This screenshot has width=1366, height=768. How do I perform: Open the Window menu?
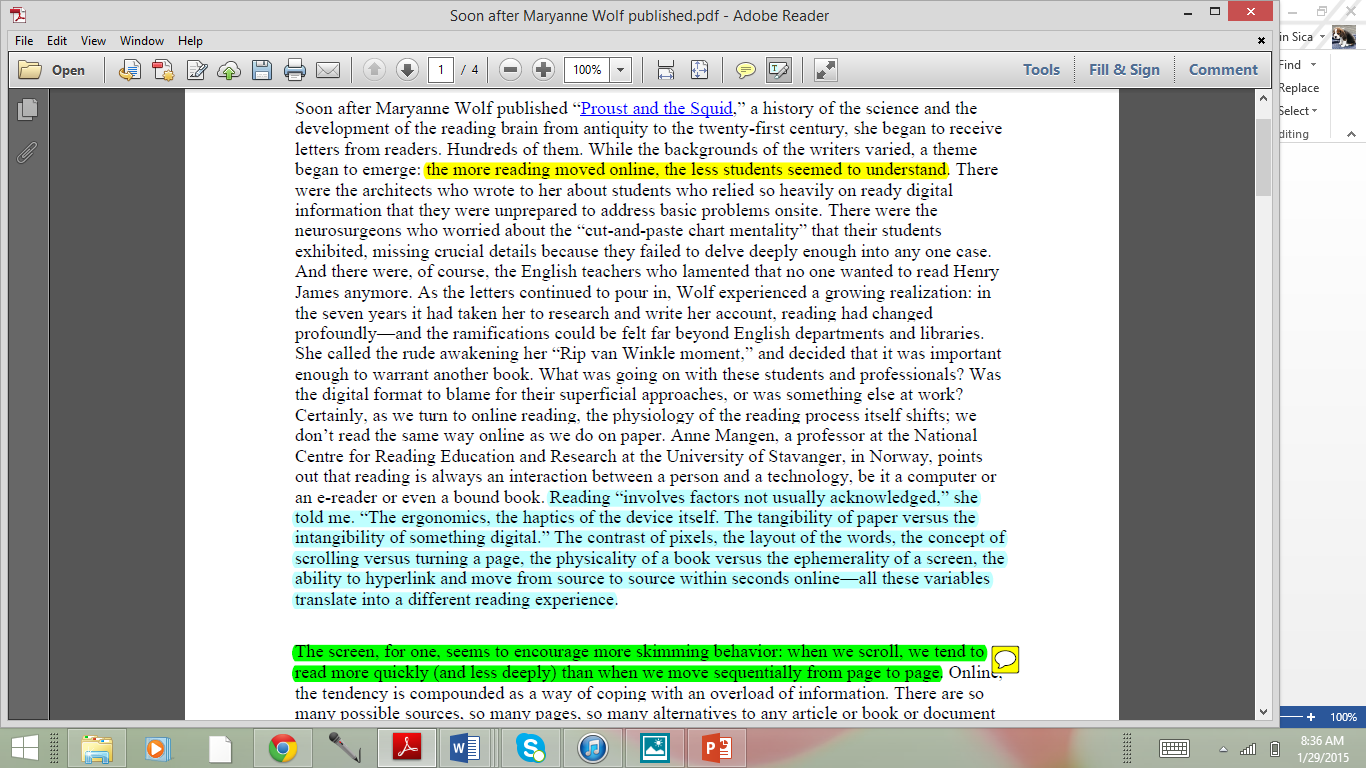[x=142, y=41]
